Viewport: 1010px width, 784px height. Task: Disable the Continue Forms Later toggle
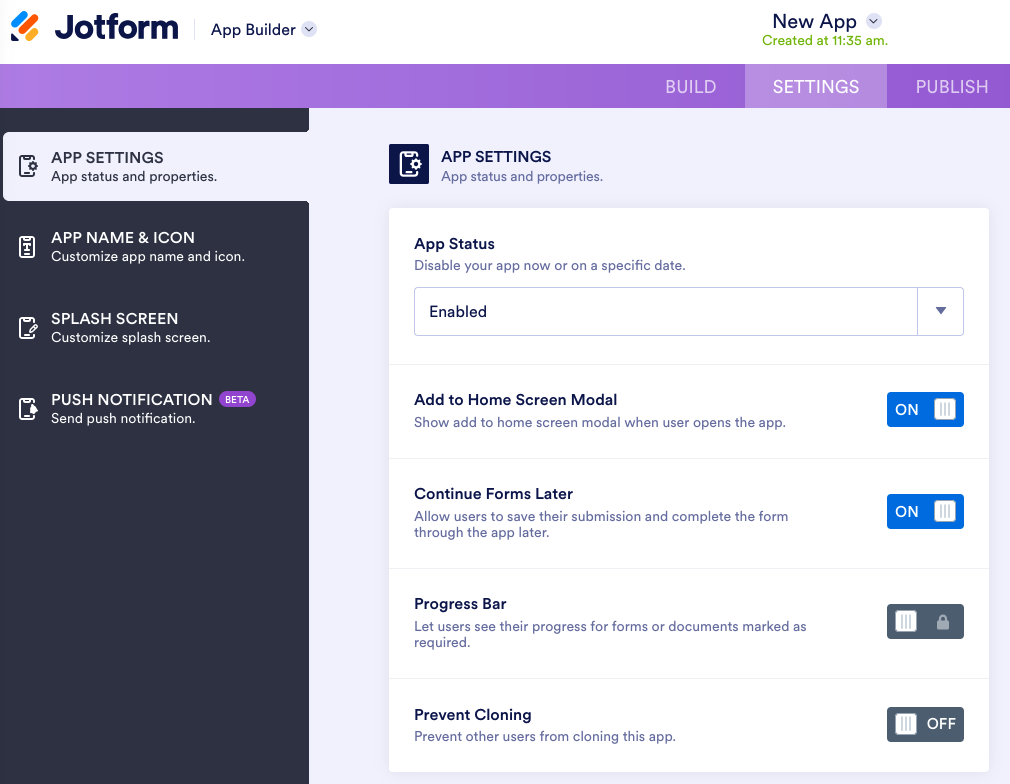coord(925,512)
